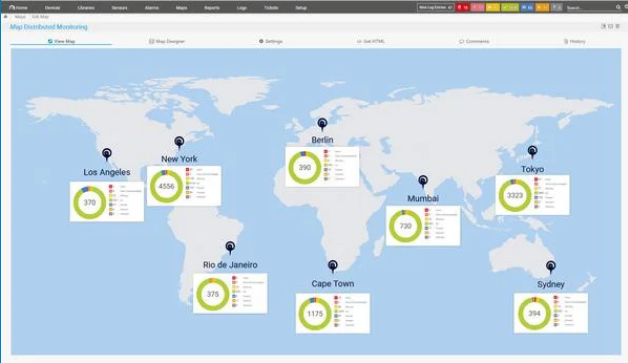Click the yellow warning status badge

pos(493,7)
